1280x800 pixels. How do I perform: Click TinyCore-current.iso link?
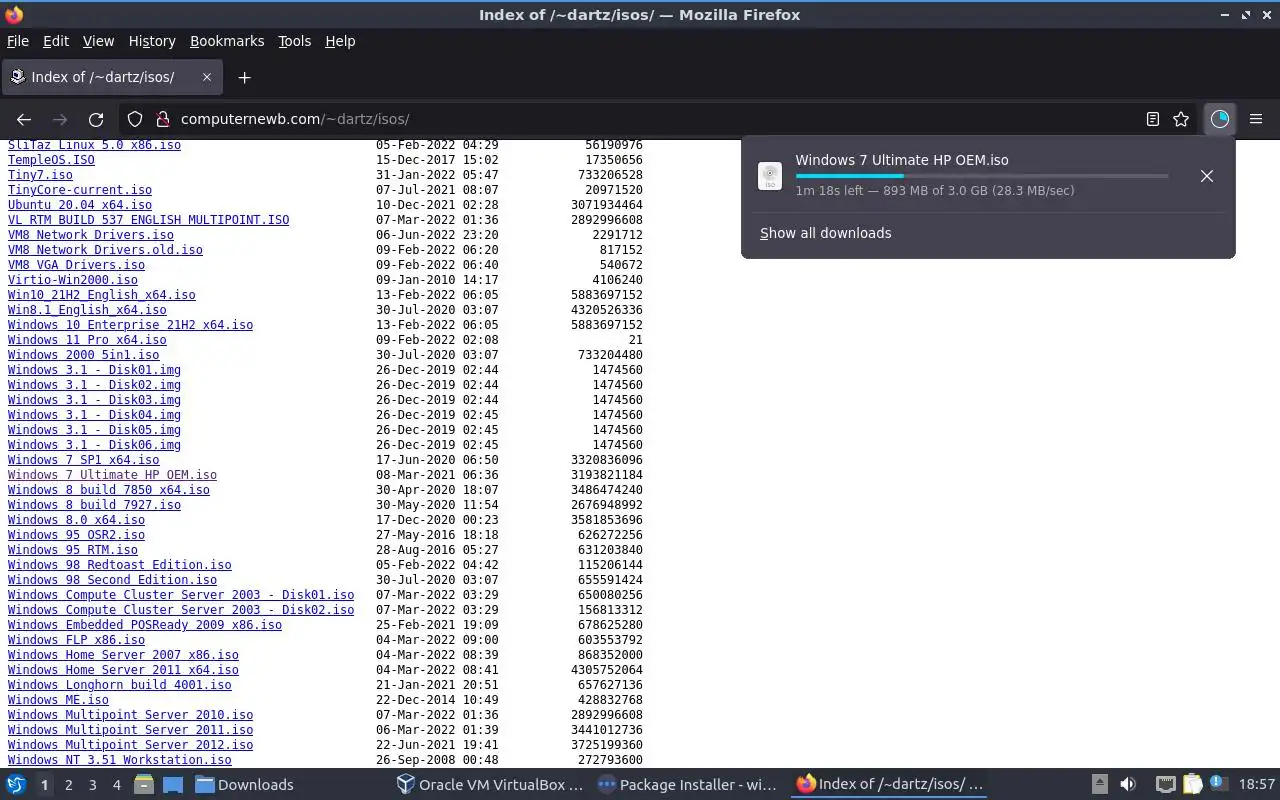(80, 190)
